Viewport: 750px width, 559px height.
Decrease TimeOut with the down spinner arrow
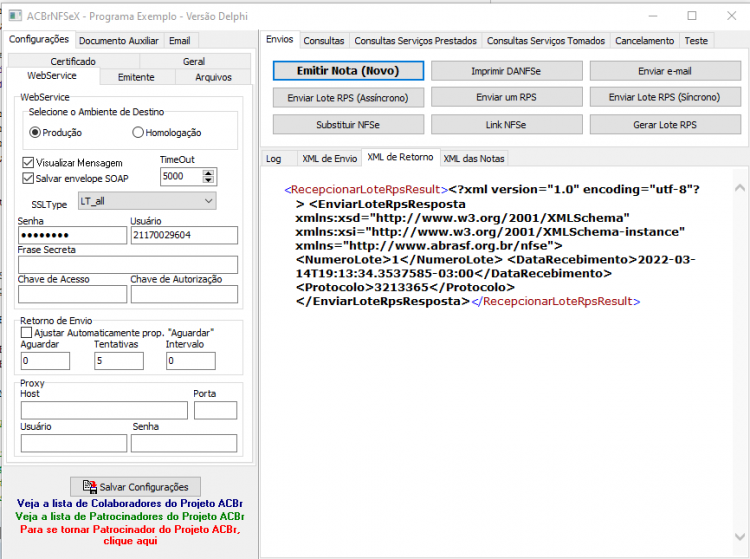pyautogui.click(x=208, y=180)
